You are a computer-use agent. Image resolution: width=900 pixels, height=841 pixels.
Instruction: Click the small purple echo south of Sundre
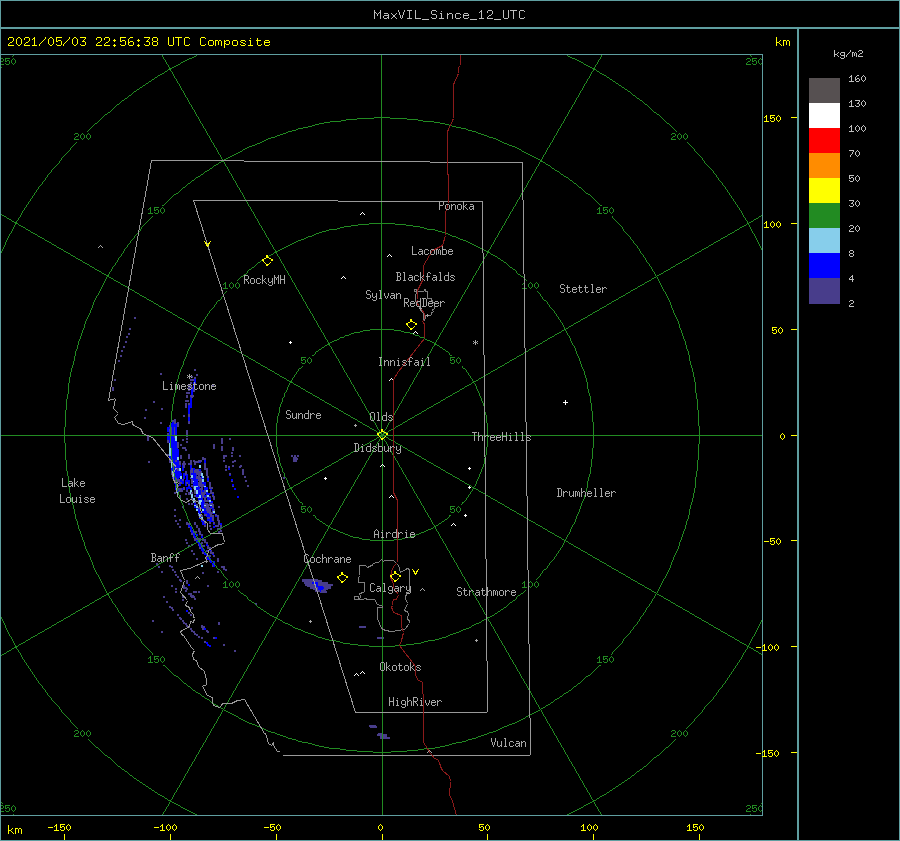295,458
